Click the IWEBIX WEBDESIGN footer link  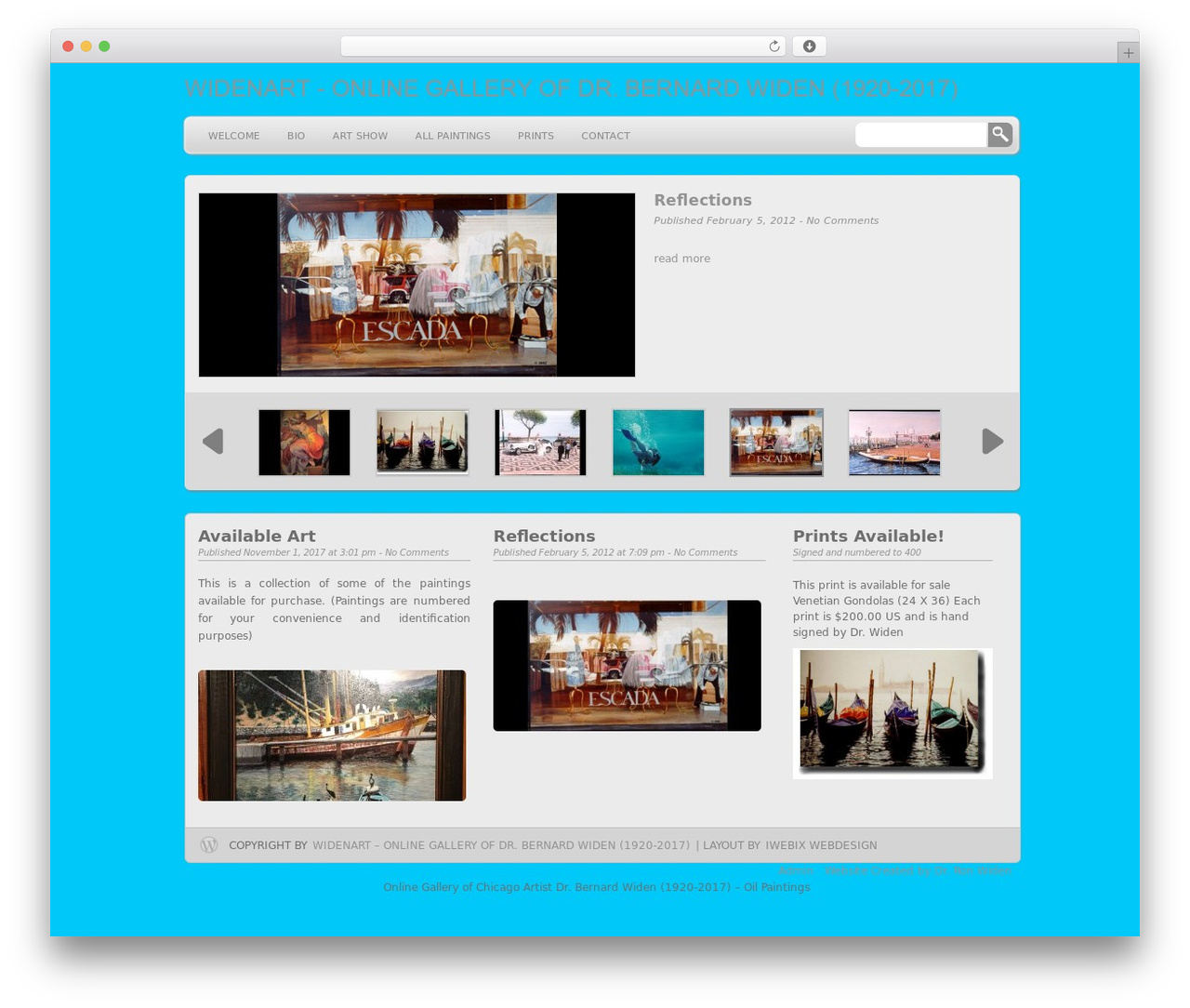821,845
